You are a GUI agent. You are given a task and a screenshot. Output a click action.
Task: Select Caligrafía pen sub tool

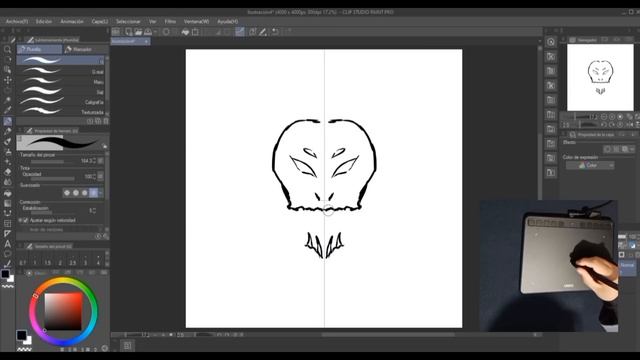pos(60,102)
